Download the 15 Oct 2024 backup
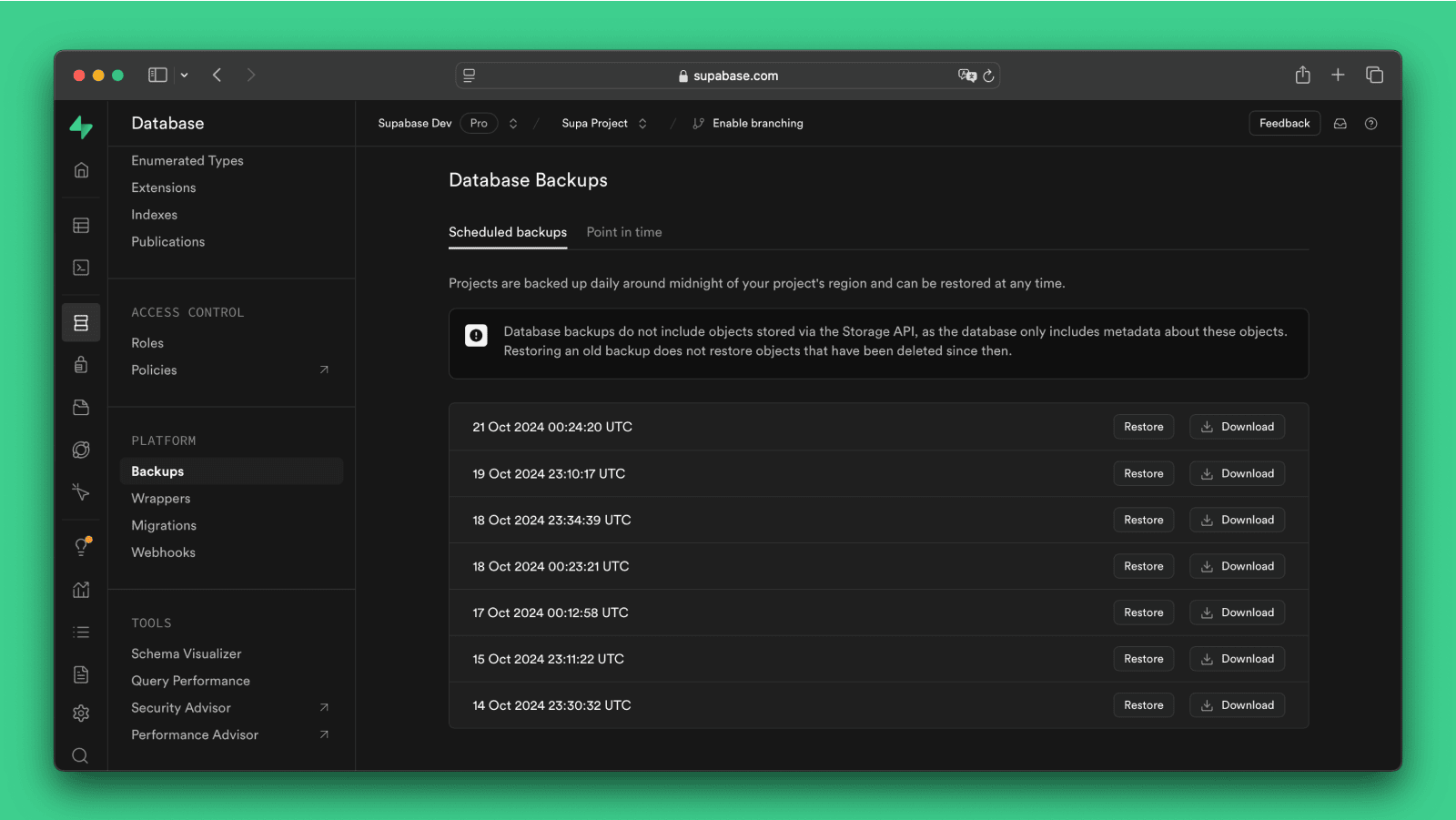 click(1237, 659)
